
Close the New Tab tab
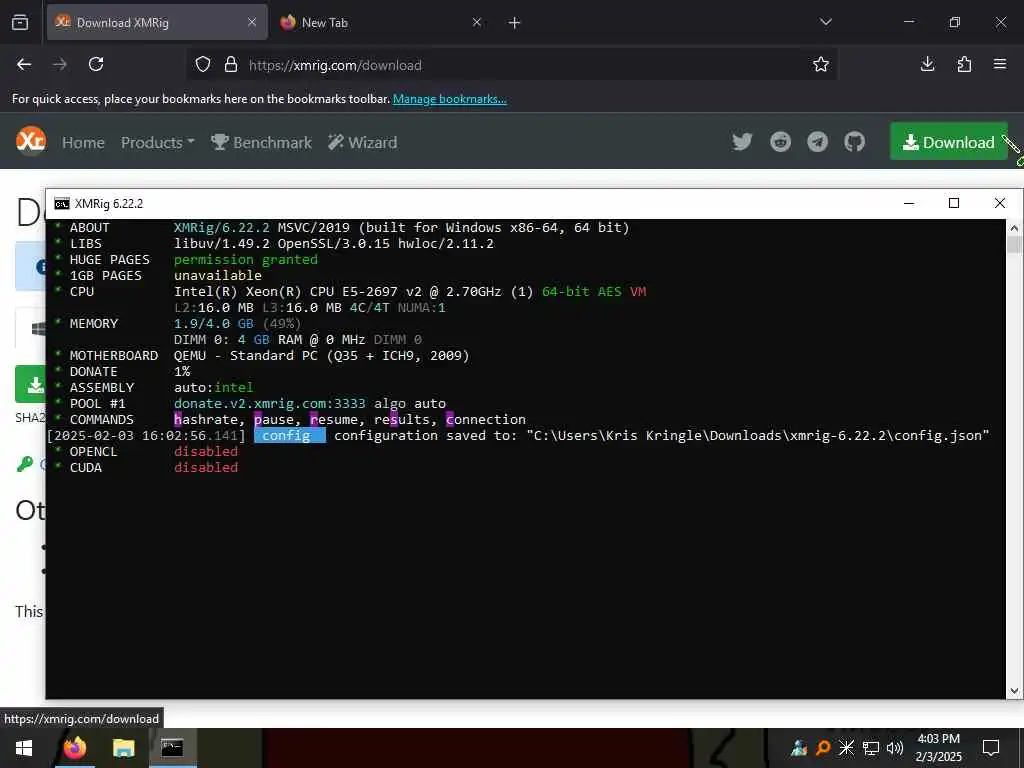pos(477,22)
